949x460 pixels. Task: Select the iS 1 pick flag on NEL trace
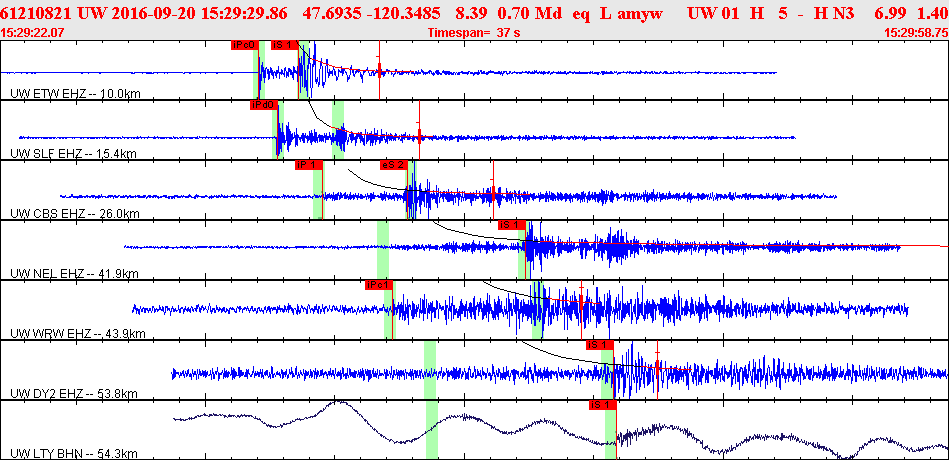pos(511,225)
